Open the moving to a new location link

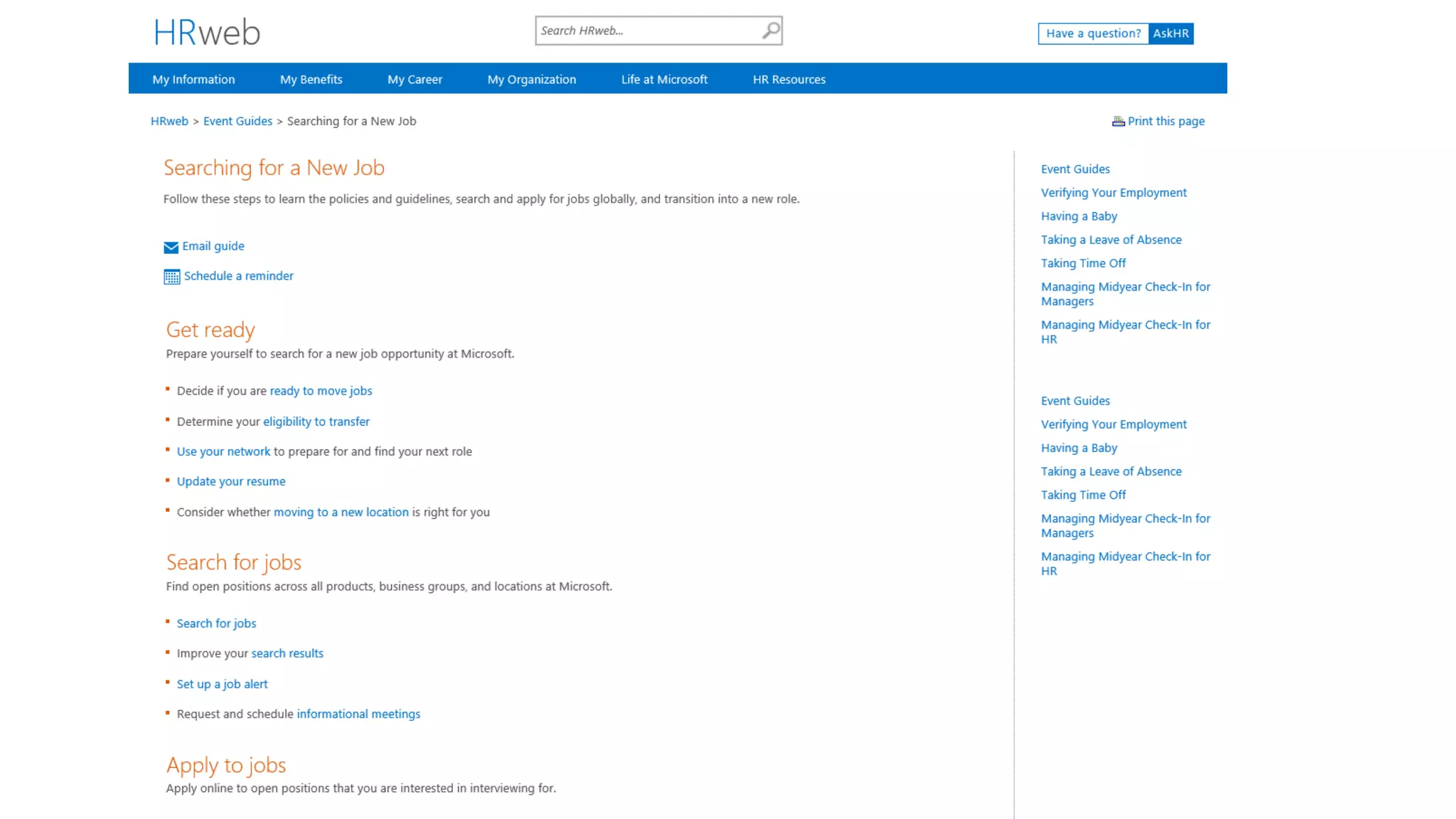[341, 512]
